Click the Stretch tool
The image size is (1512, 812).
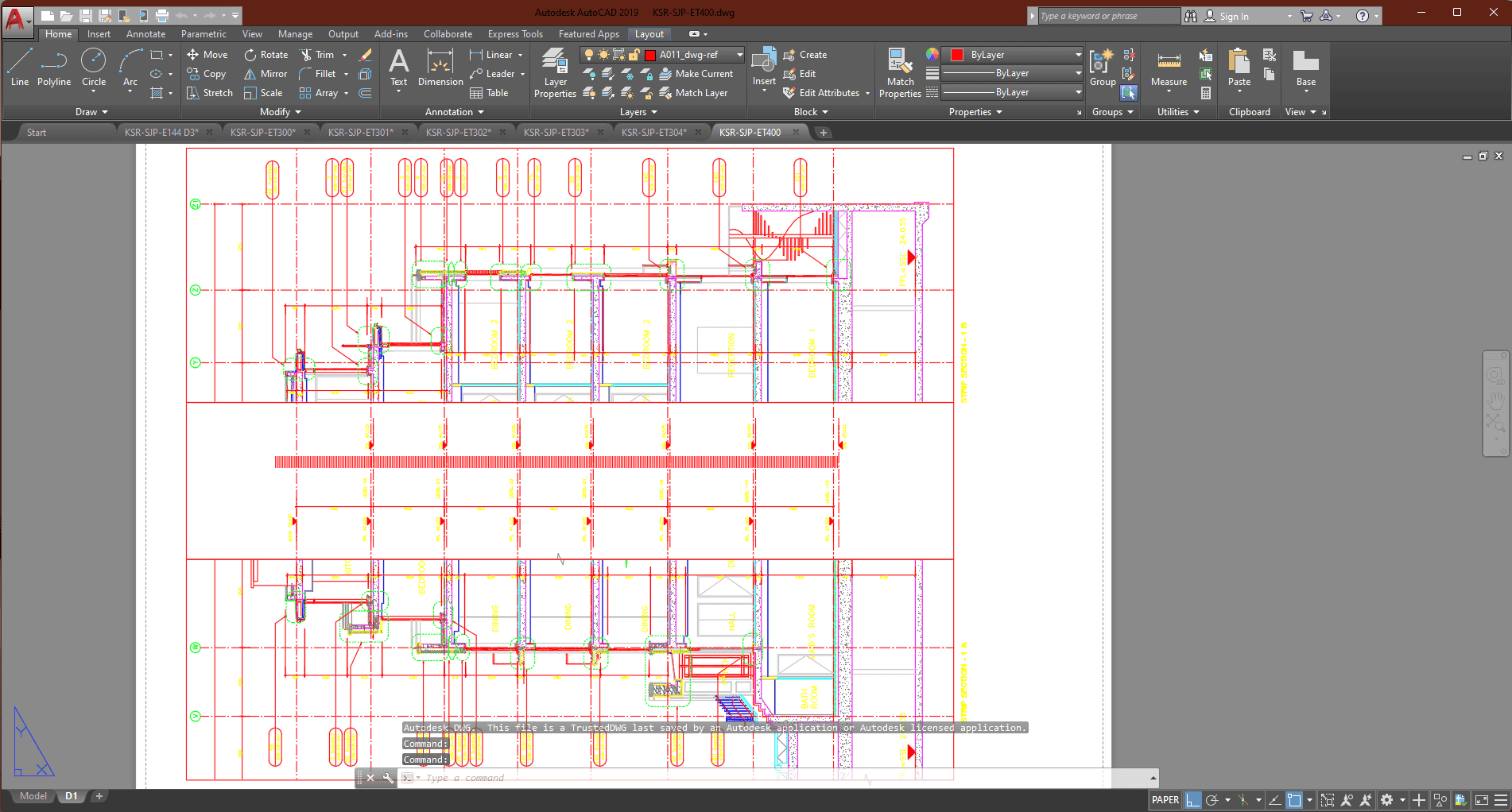(x=210, y=93)
